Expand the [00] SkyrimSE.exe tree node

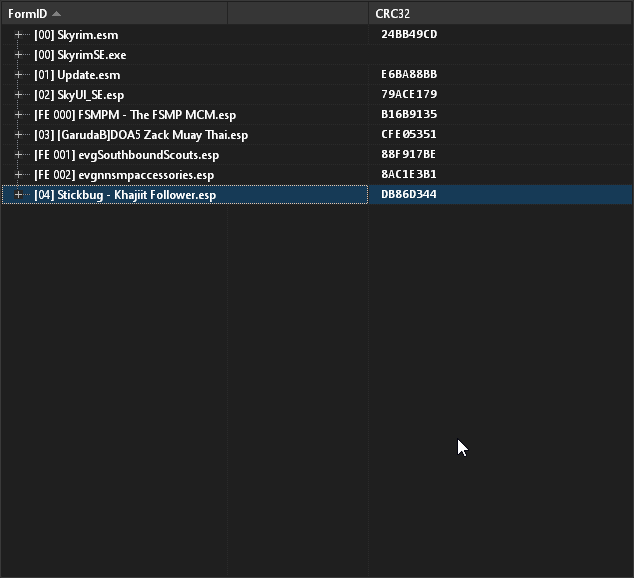tap(18, 55)
